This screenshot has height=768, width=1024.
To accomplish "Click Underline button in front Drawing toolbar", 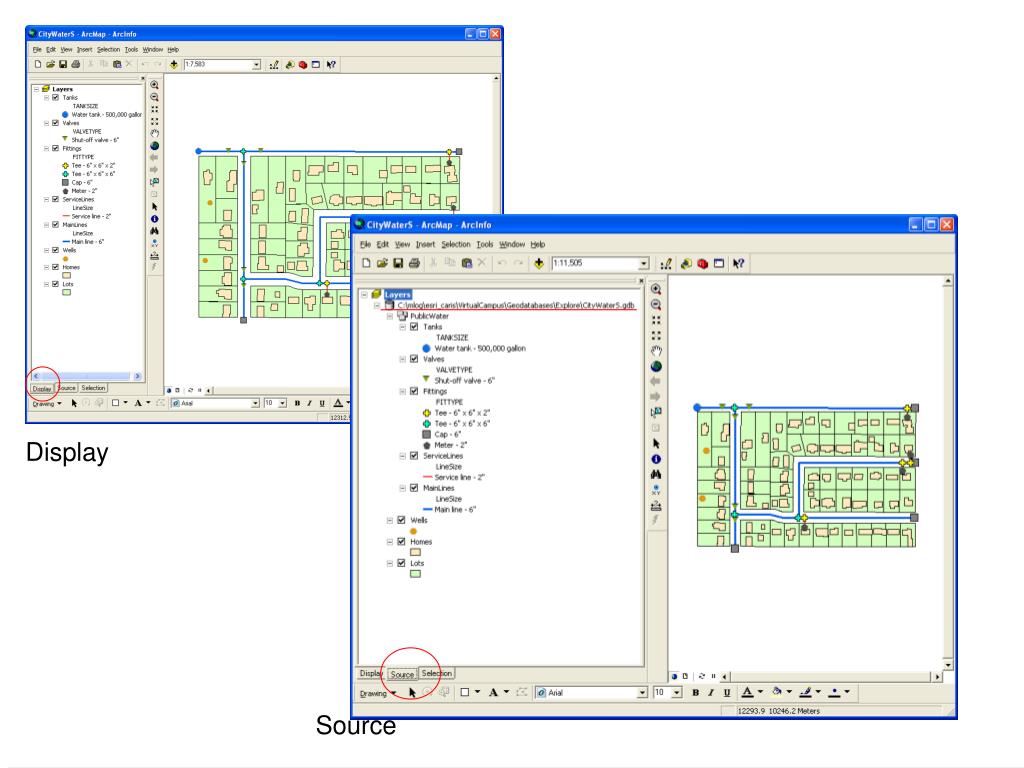I will pyautogui.click(x=727, y=692).
